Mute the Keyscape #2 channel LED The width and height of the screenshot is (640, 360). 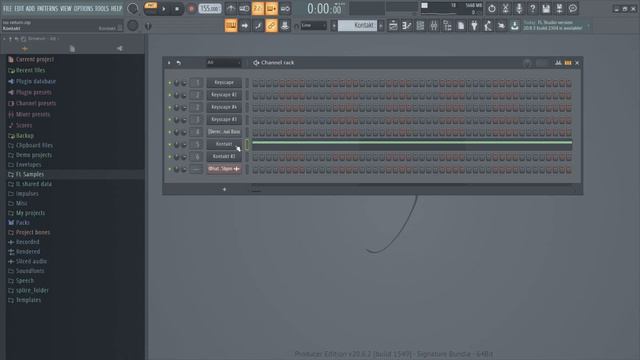pos(170,95)
